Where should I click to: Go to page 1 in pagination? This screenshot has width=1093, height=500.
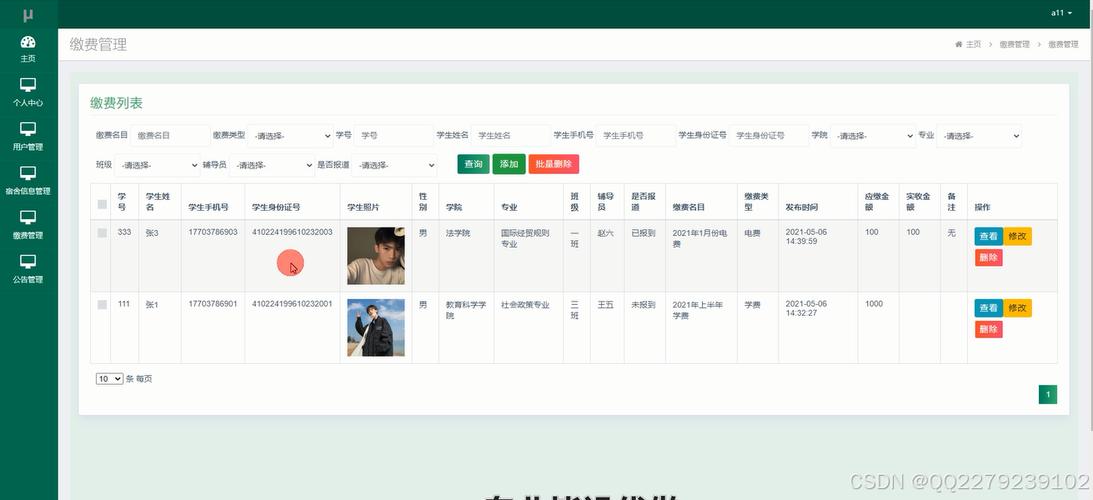1048,395
